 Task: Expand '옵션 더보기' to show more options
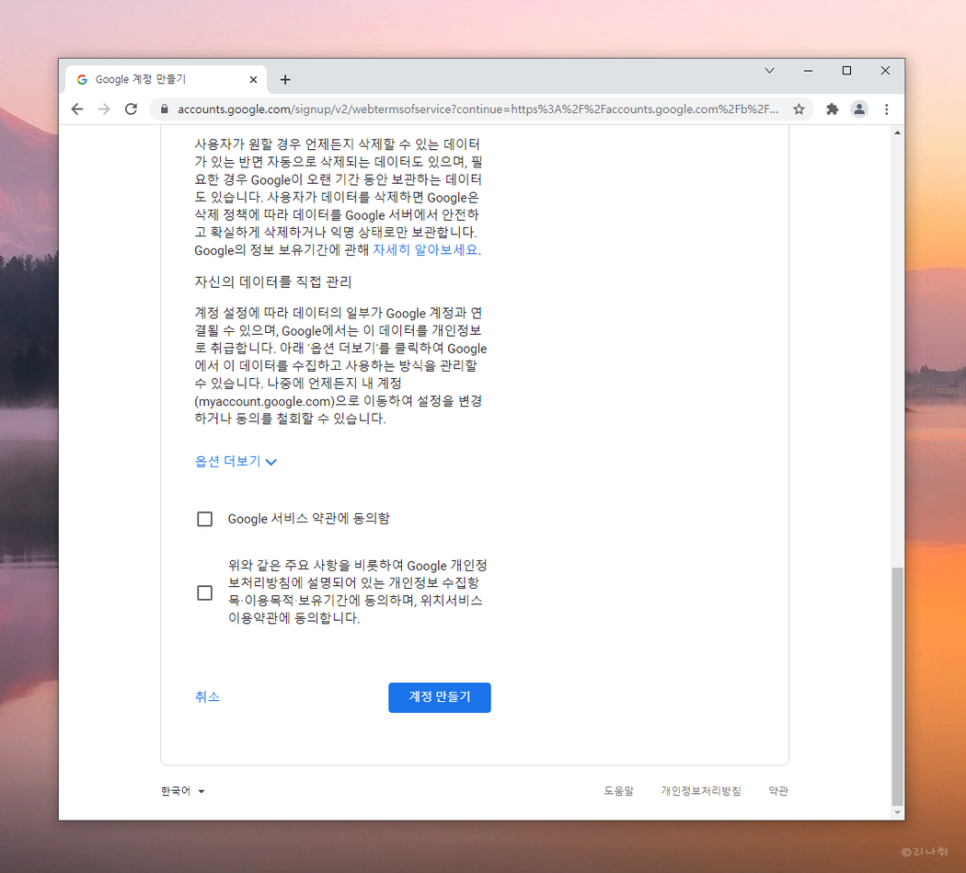pos(228,462)
